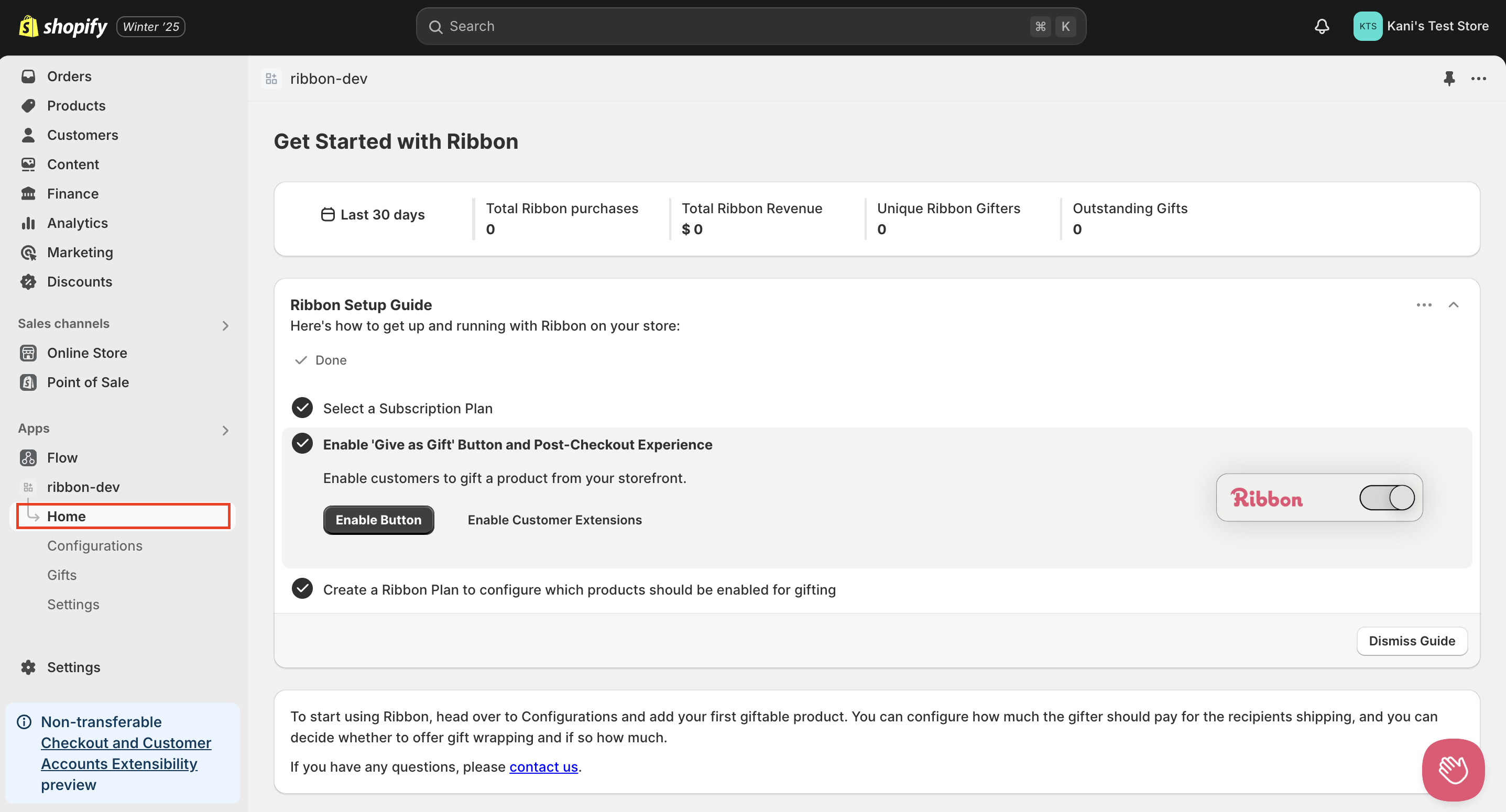
Task: Open the app header three-dots menu
Action: pyautogui.click(x=1479, y=79)
